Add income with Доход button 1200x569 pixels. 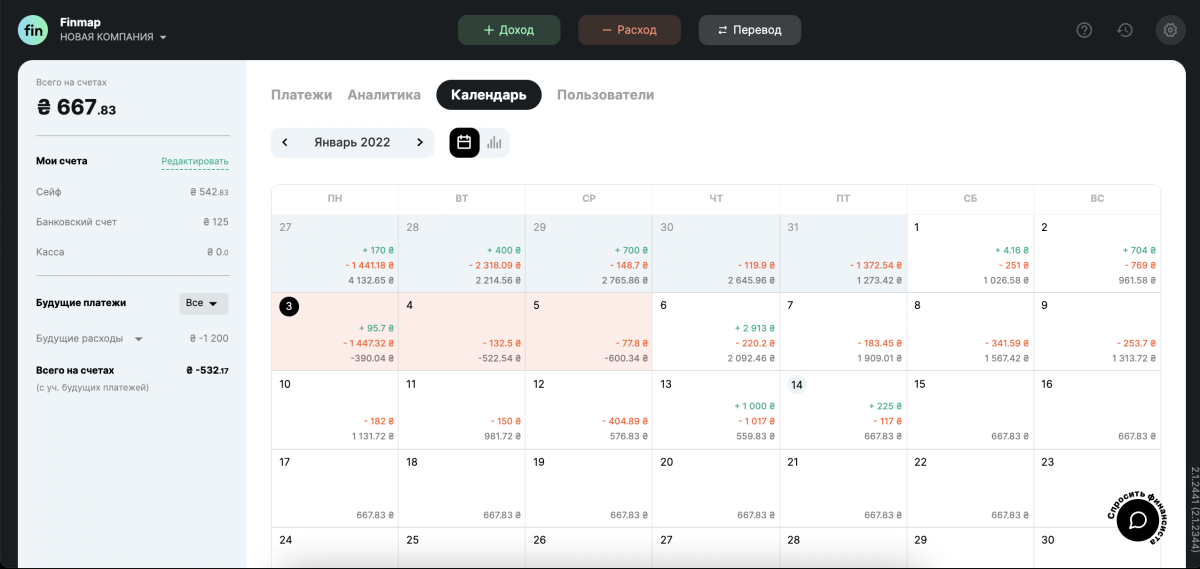coord(509,30)
